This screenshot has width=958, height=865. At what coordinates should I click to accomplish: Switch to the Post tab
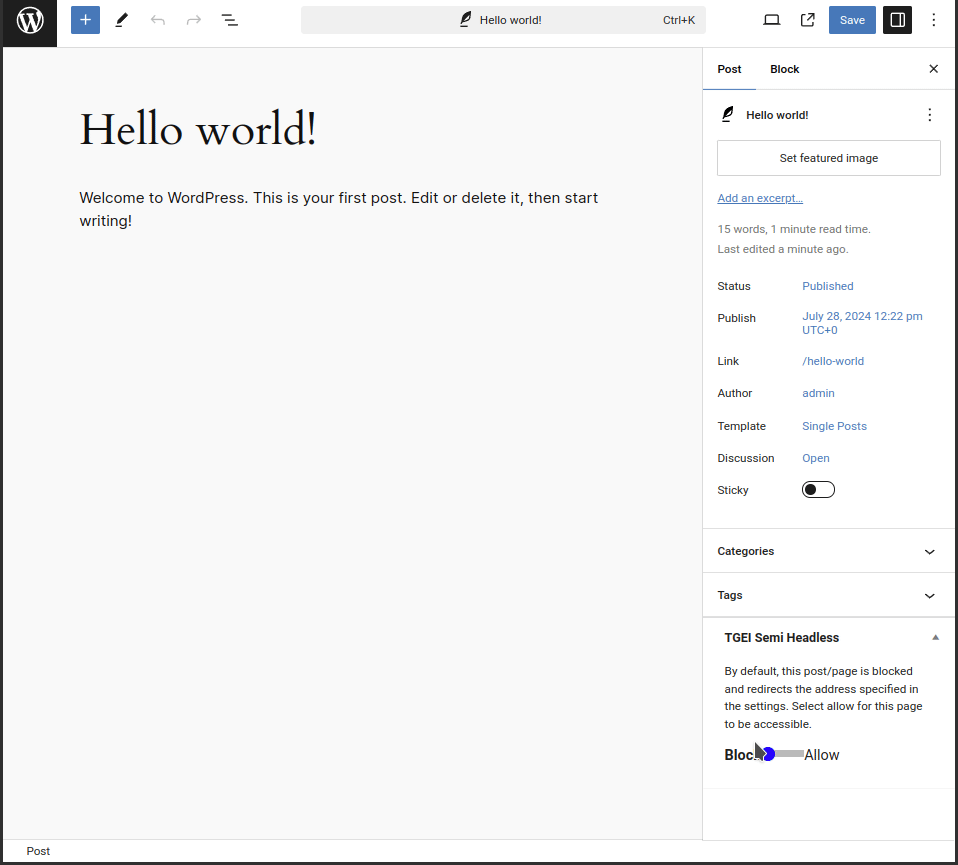pos(729,69)
